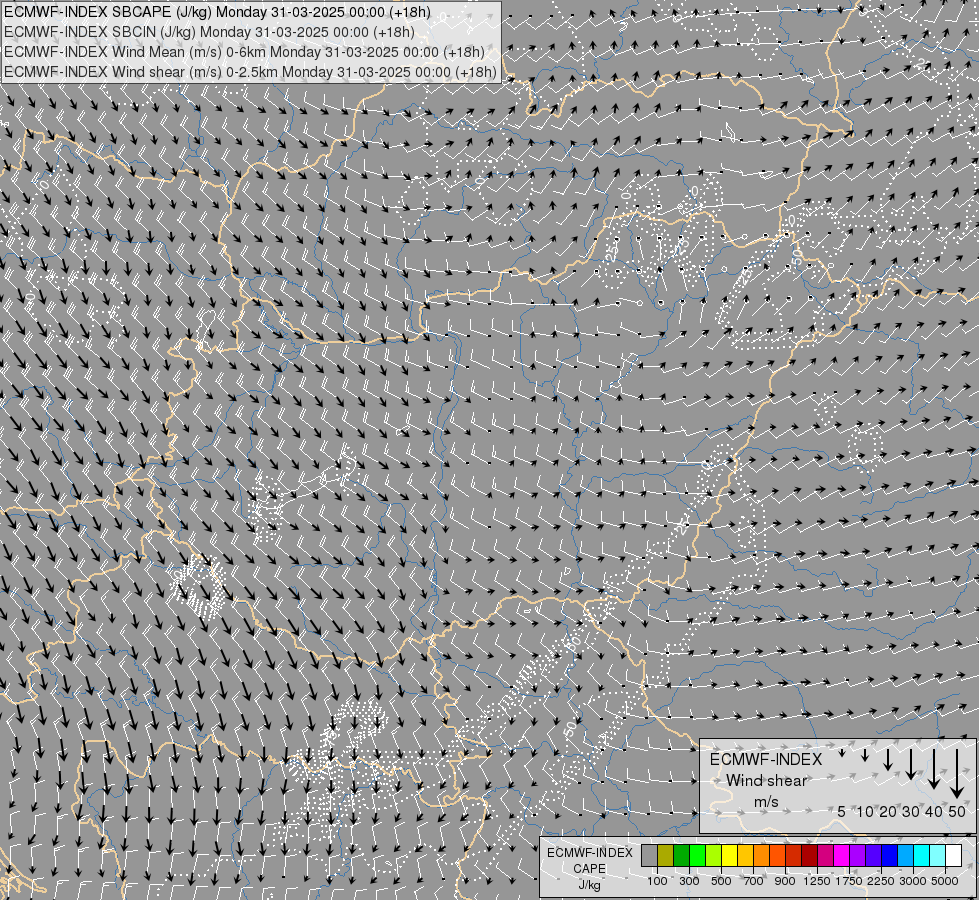Click the SBCIN header line
This screenshot has height=900, width=979.
(x=209, y=32)
